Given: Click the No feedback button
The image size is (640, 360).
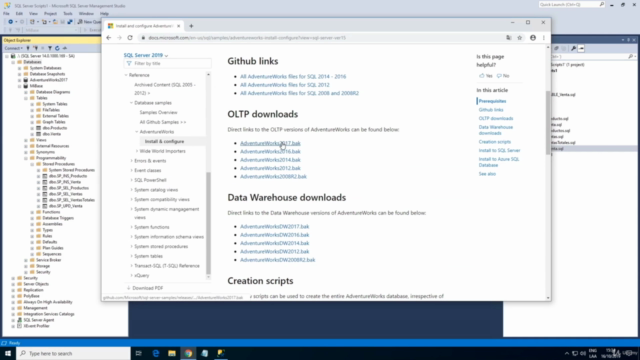Looking at the screenshot, I should click(x=503, y=76).
